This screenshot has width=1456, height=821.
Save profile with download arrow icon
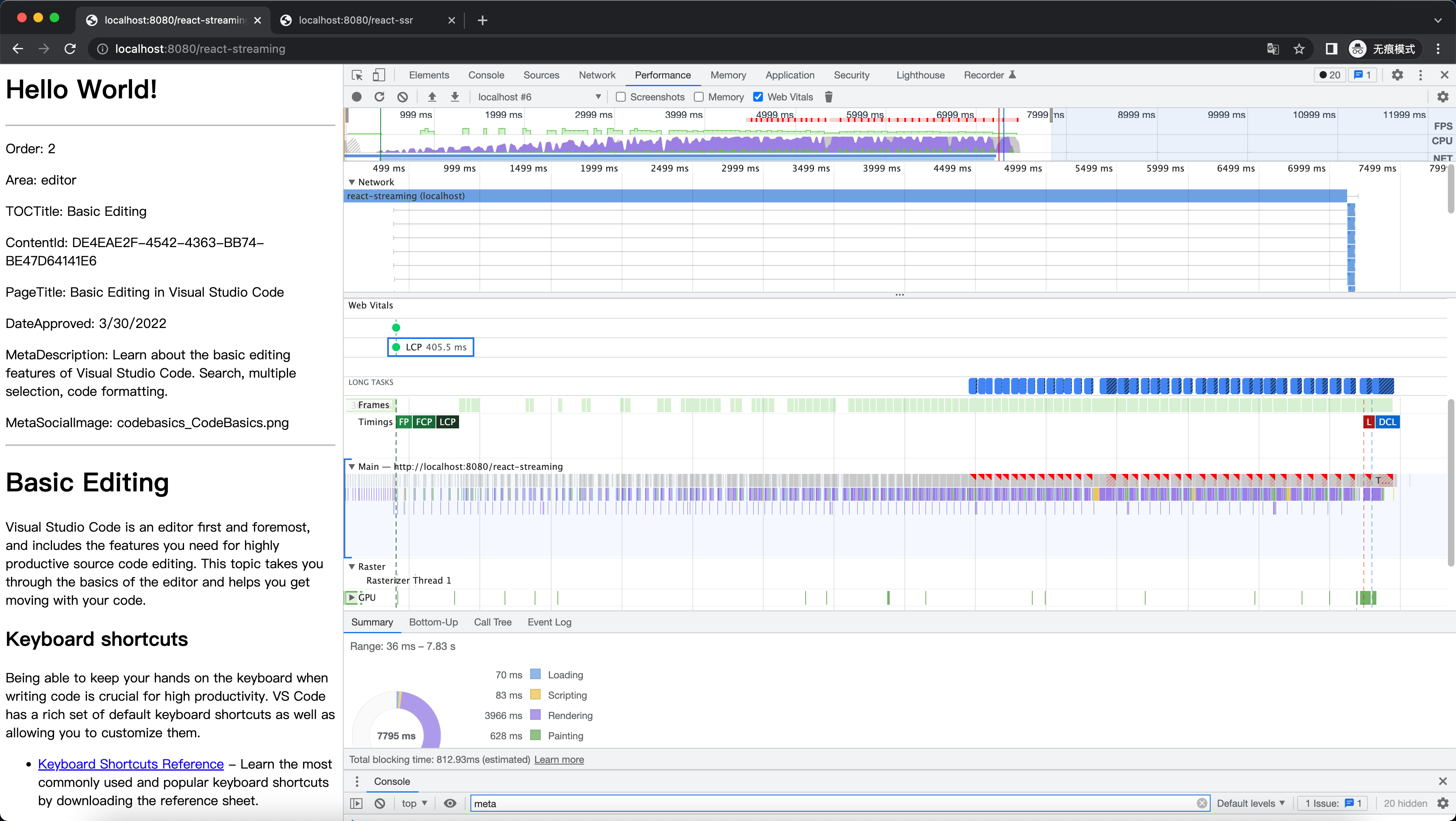point(455,97)
